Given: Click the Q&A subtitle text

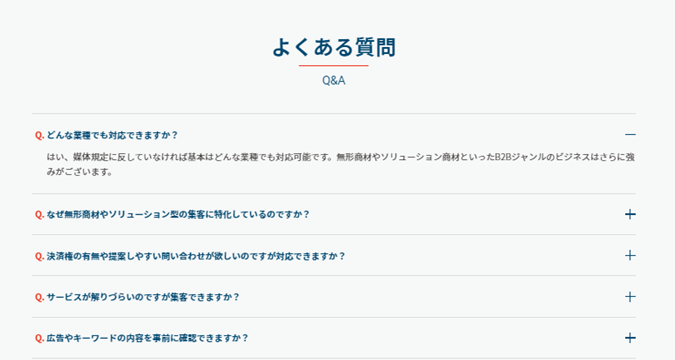Looking at the screenshot, I should click(334, 81).
